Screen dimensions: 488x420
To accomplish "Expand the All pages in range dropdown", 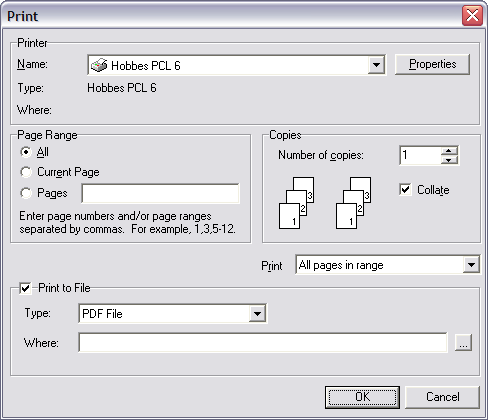I will [x=471, y=265].
